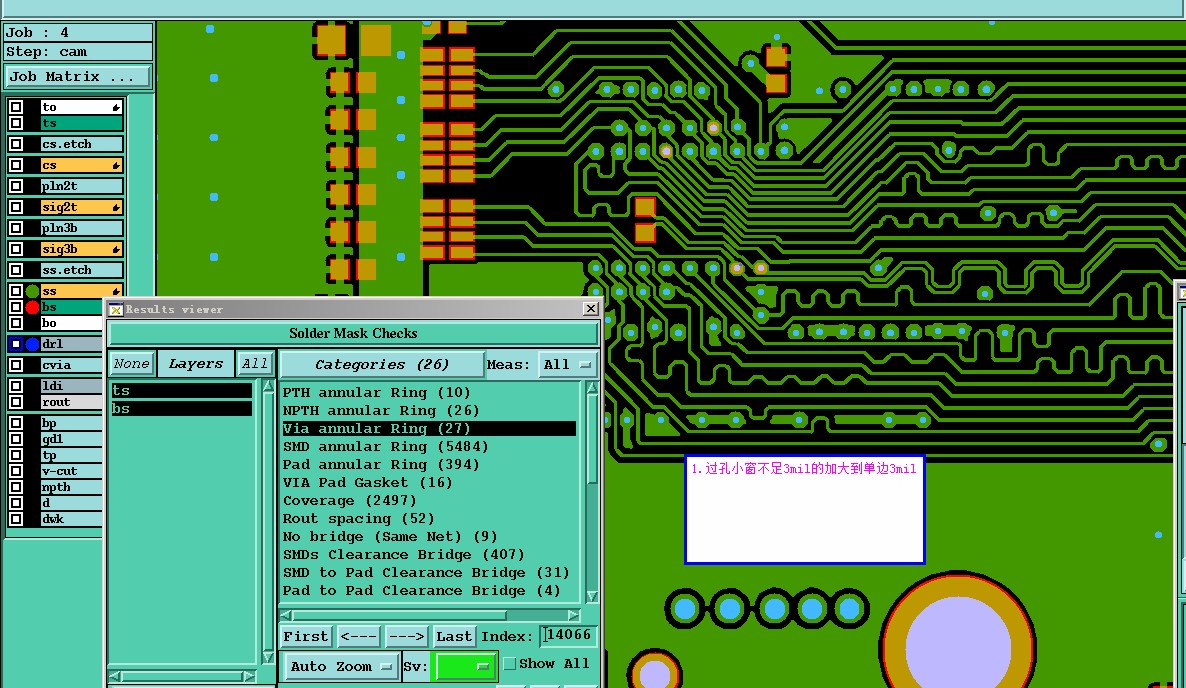The width and height of the screenshot is (1186, 688).
Task: Toggle the checkbox for layer 'sig2t'
Action: (x=16, y=207)
